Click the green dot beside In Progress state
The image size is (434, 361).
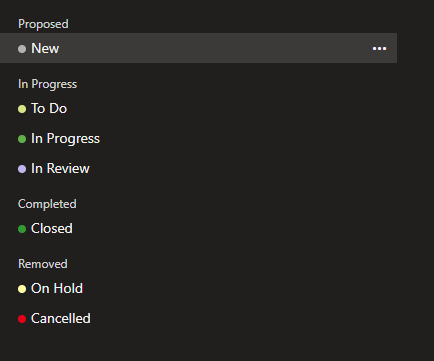pos(22,139)
